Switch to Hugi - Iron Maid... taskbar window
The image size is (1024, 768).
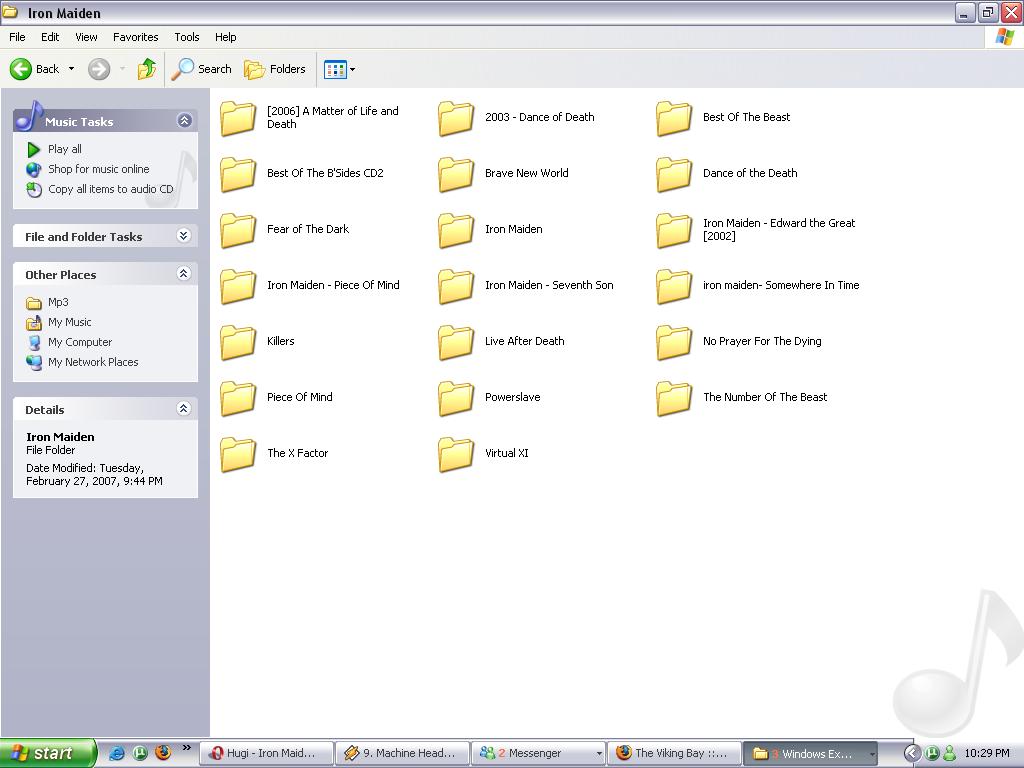[266, 754]
